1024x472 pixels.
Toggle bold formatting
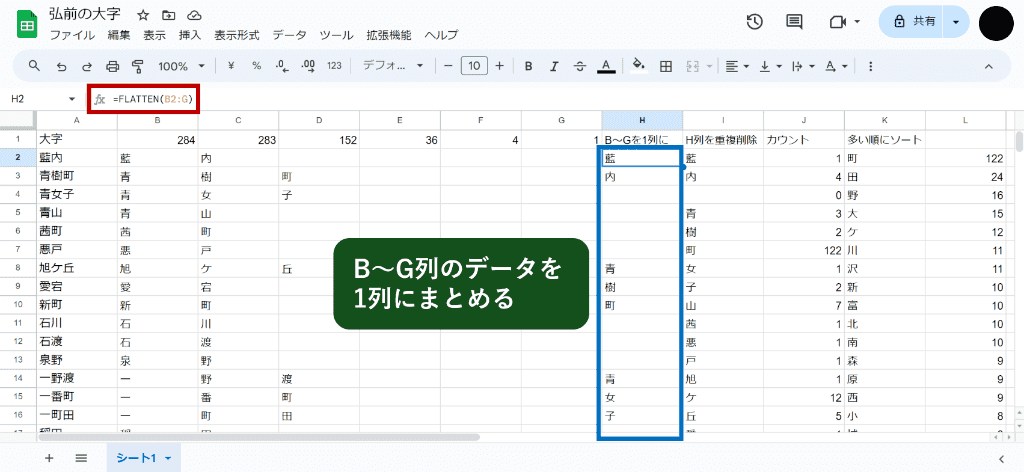point(528,66)
